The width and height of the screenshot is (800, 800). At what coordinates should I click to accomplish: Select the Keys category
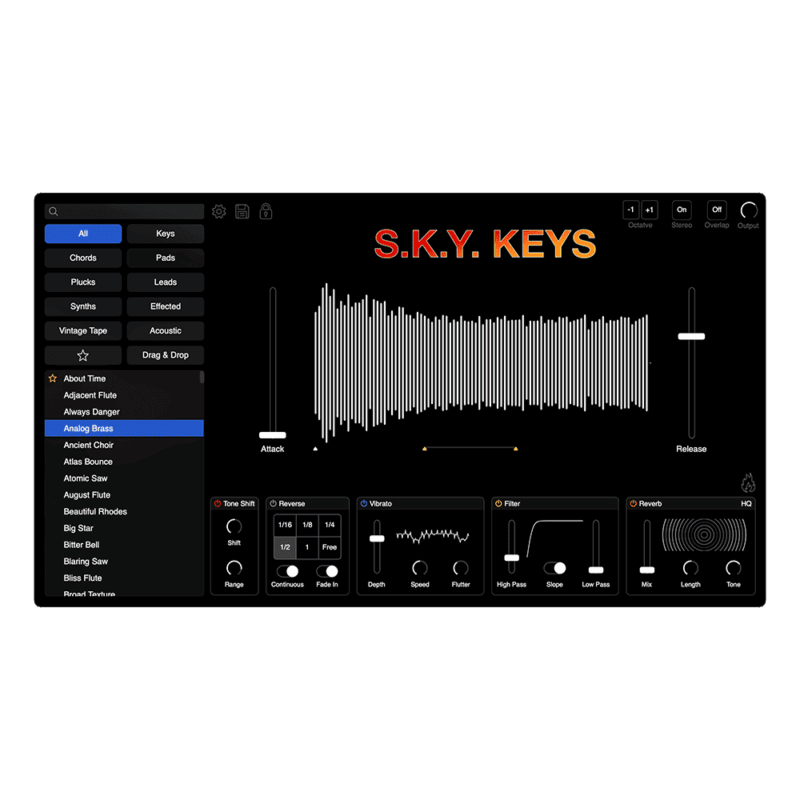pos(165,234)
